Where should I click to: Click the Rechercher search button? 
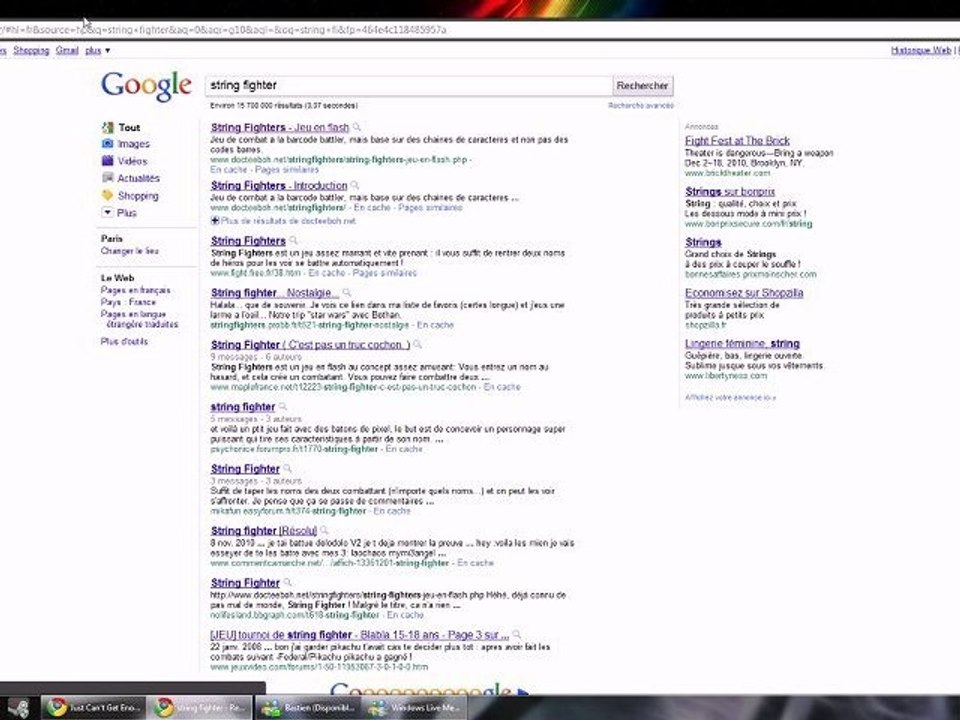[x=642, y=86]
